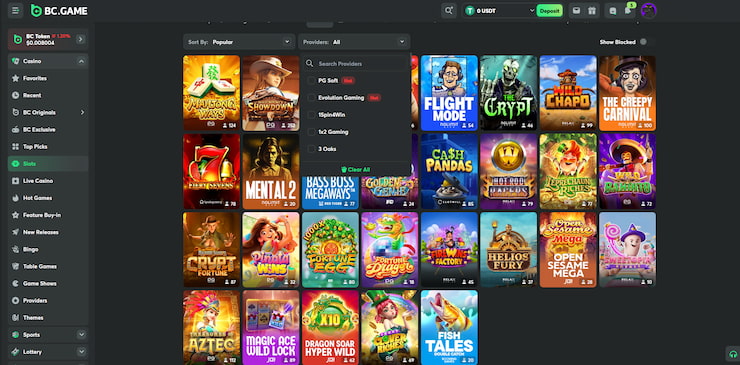
Task: Open the user avatar profile
Action: coord(649,10)
